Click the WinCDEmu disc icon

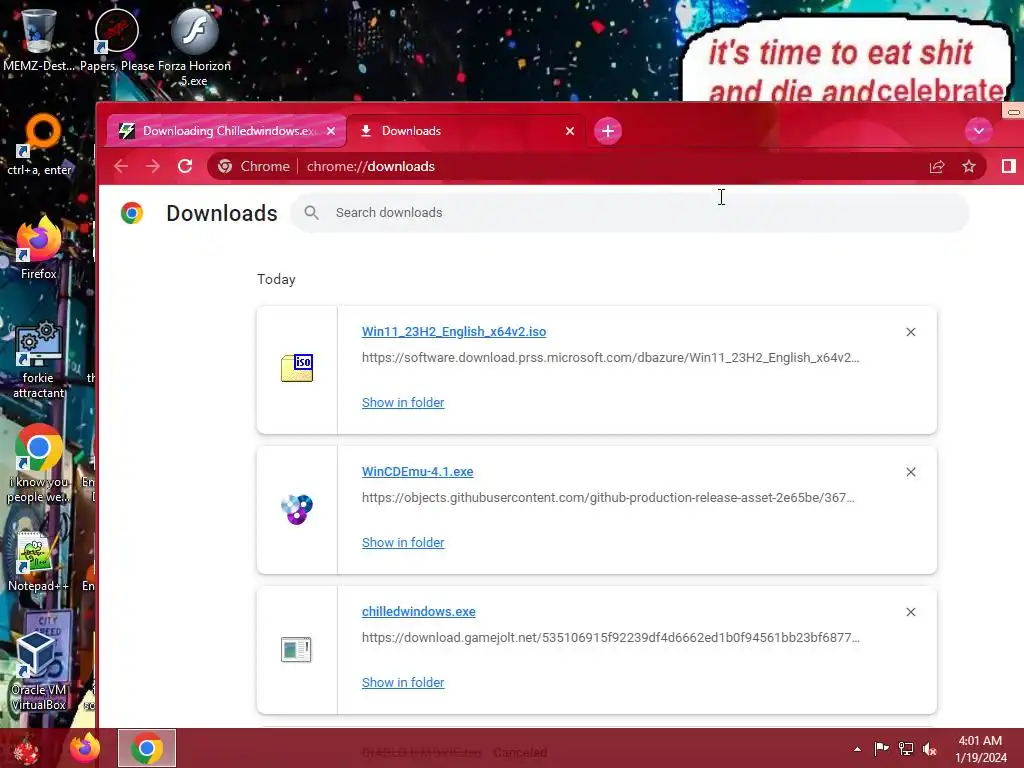297,509
